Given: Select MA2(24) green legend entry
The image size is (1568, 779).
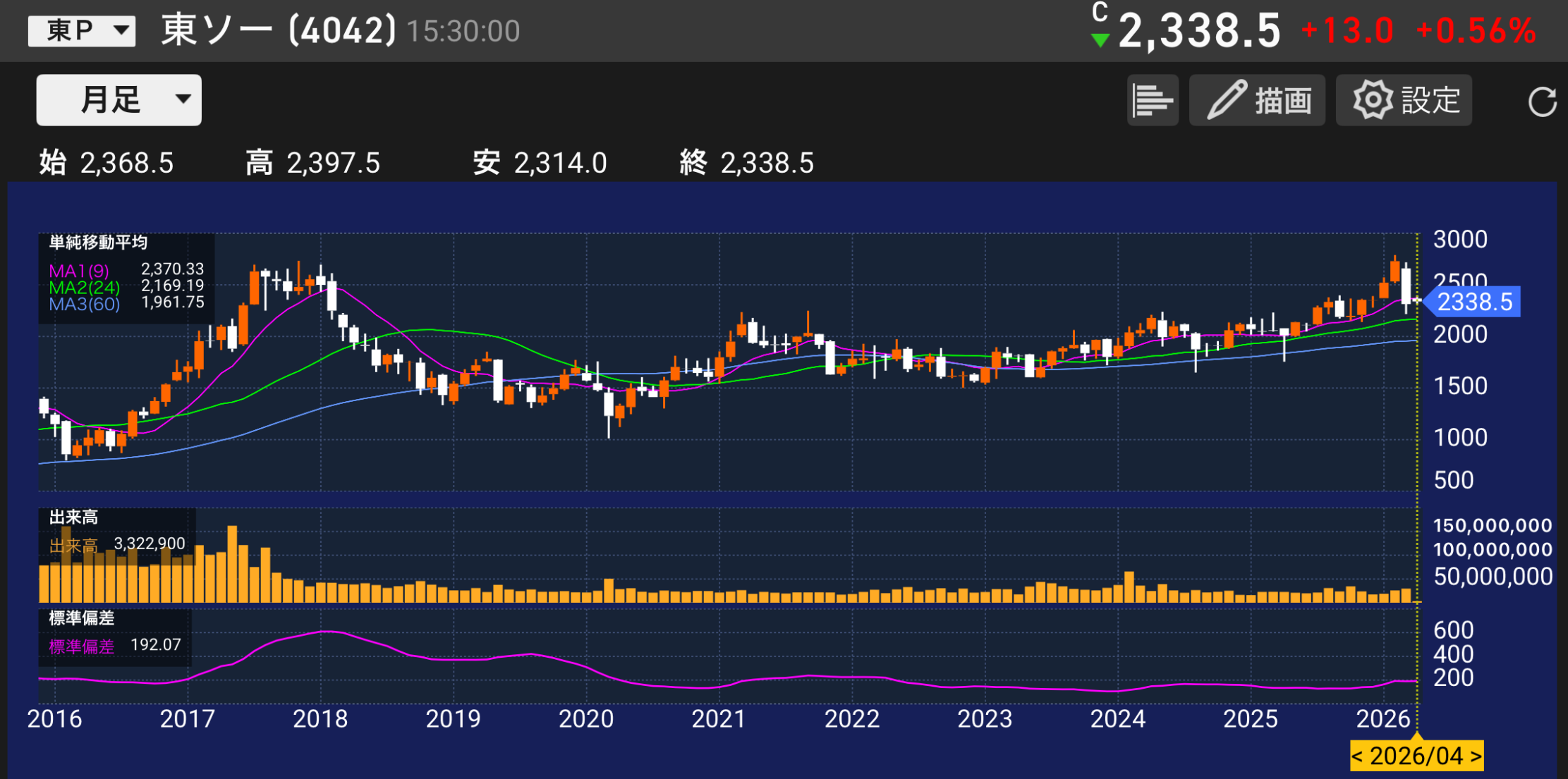Looking at the screenshot, I should pos(84,288).
